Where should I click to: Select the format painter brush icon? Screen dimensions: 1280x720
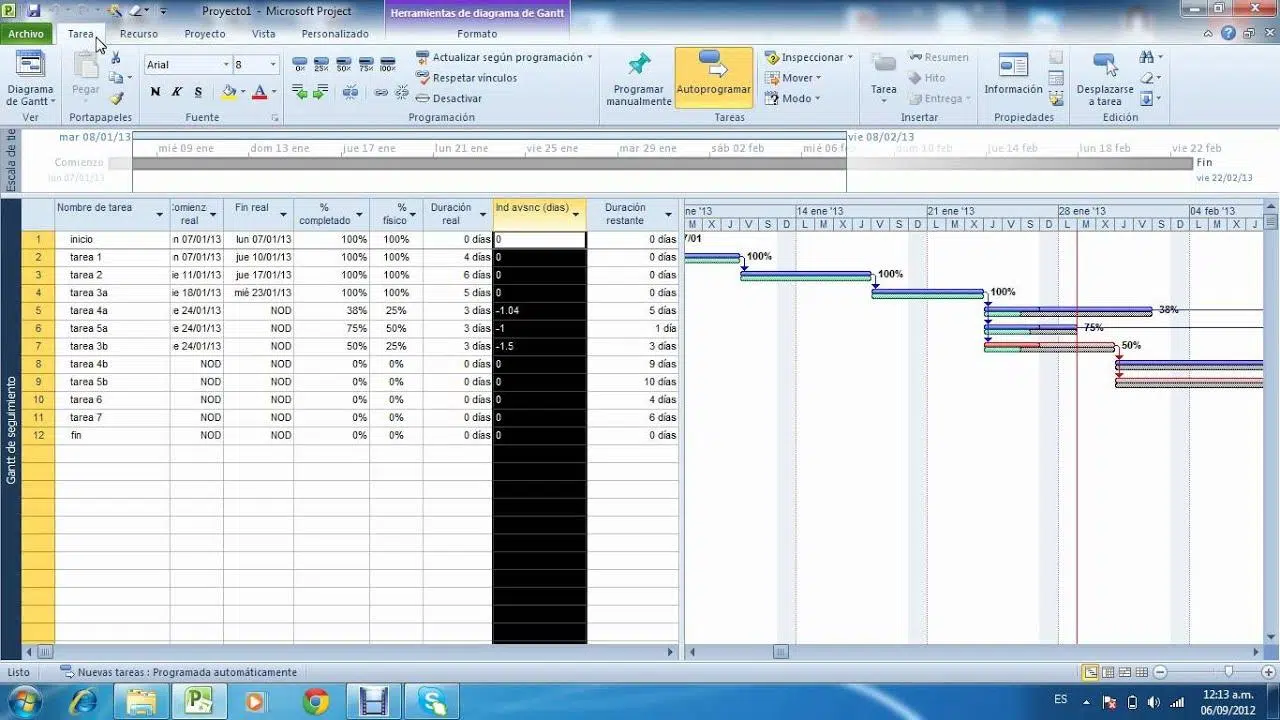116,98
